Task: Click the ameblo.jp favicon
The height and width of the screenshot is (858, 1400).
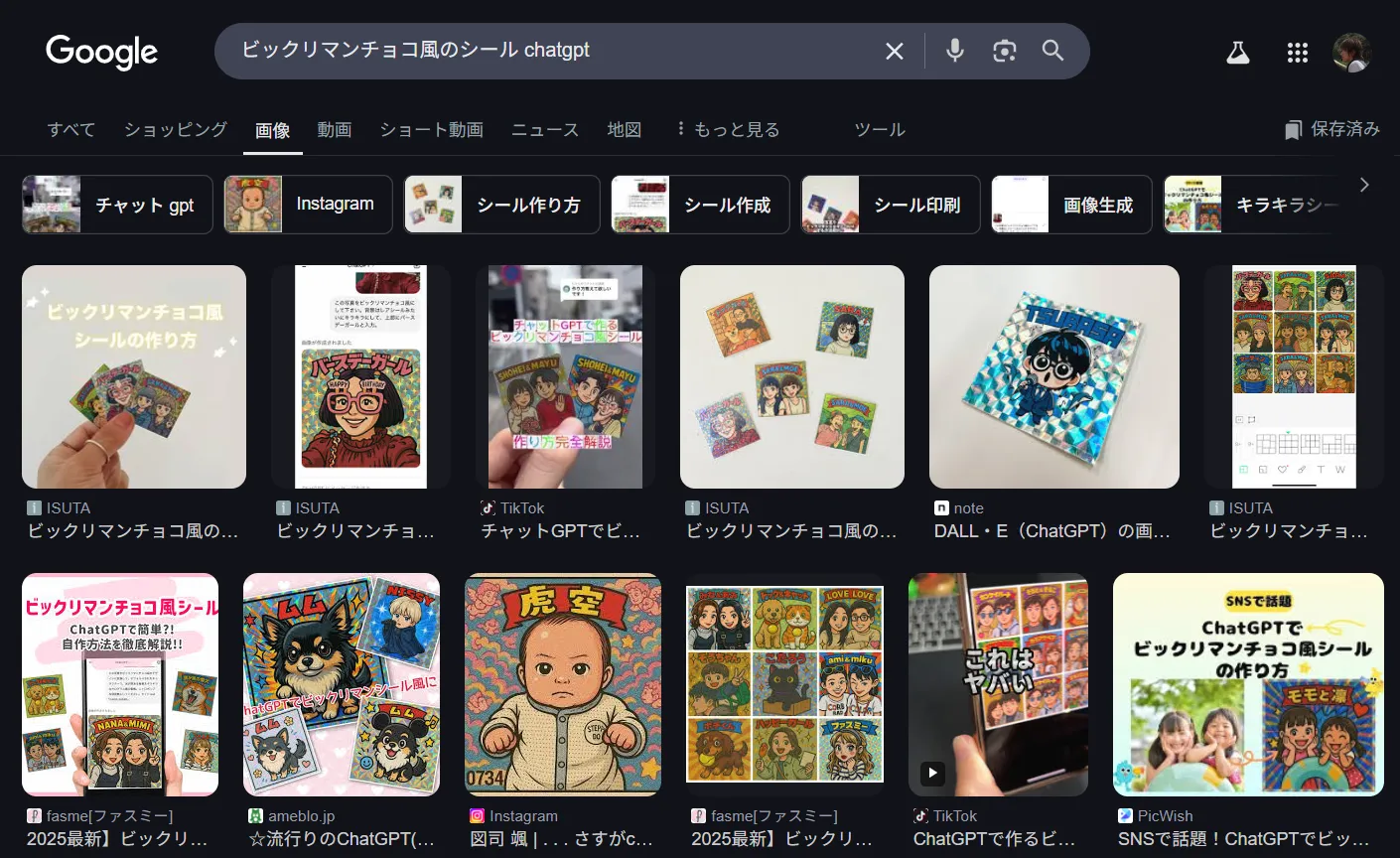Action: coord(255,815)
